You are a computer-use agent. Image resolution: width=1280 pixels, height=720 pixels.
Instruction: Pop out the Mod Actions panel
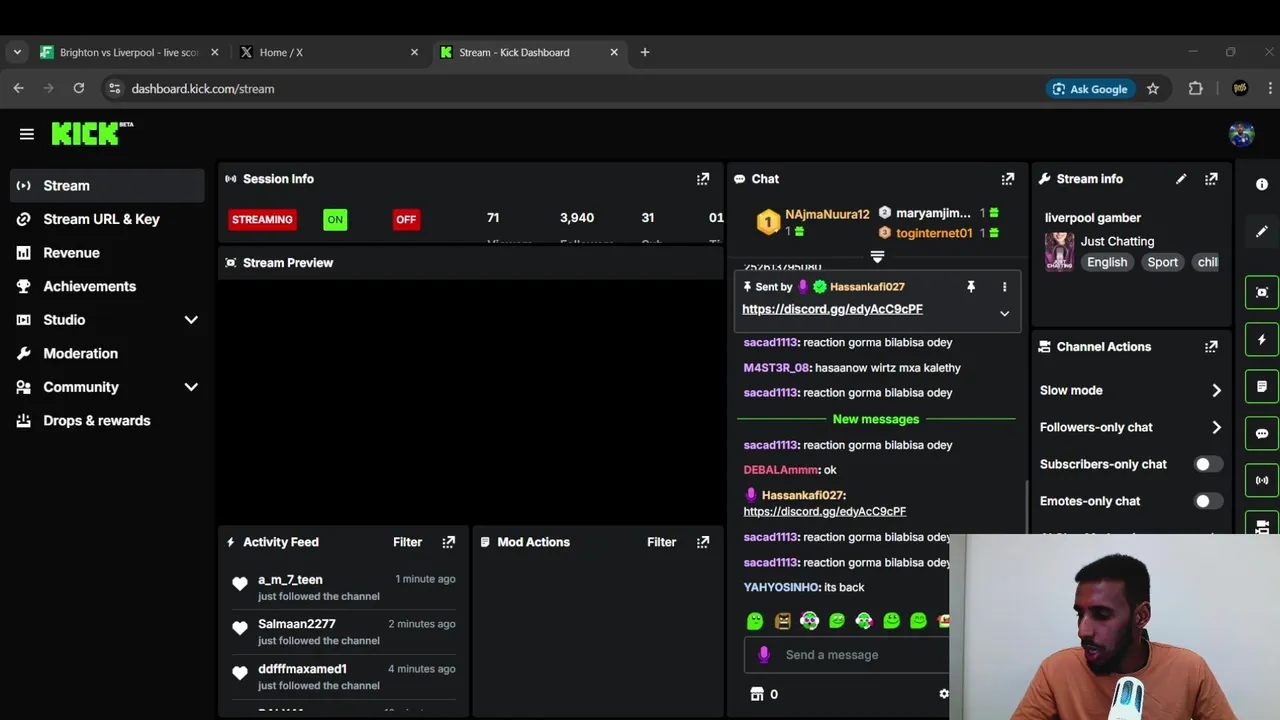(x=703, y=542)
